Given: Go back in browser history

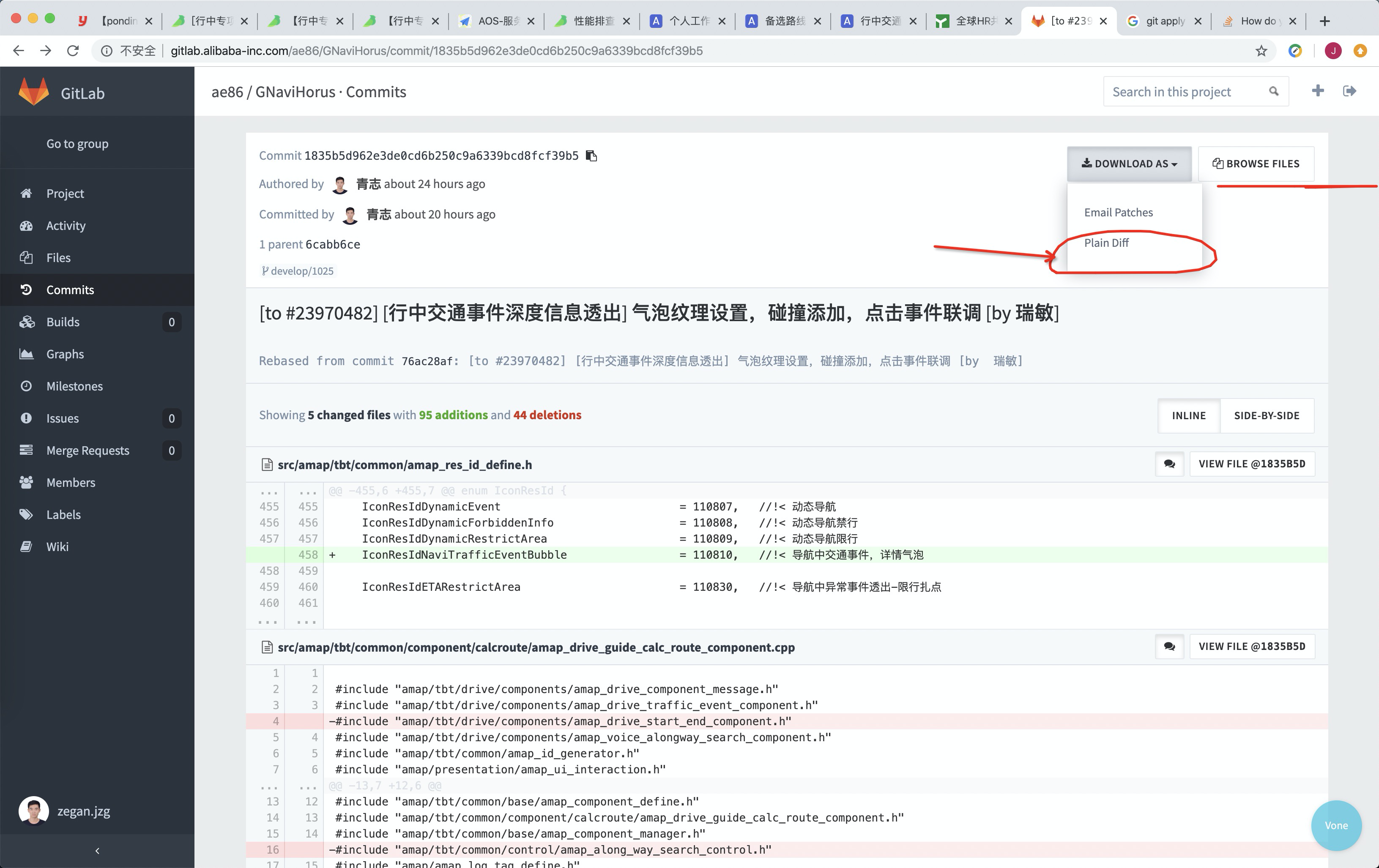Looking at the screenshot, I should 18,51.
